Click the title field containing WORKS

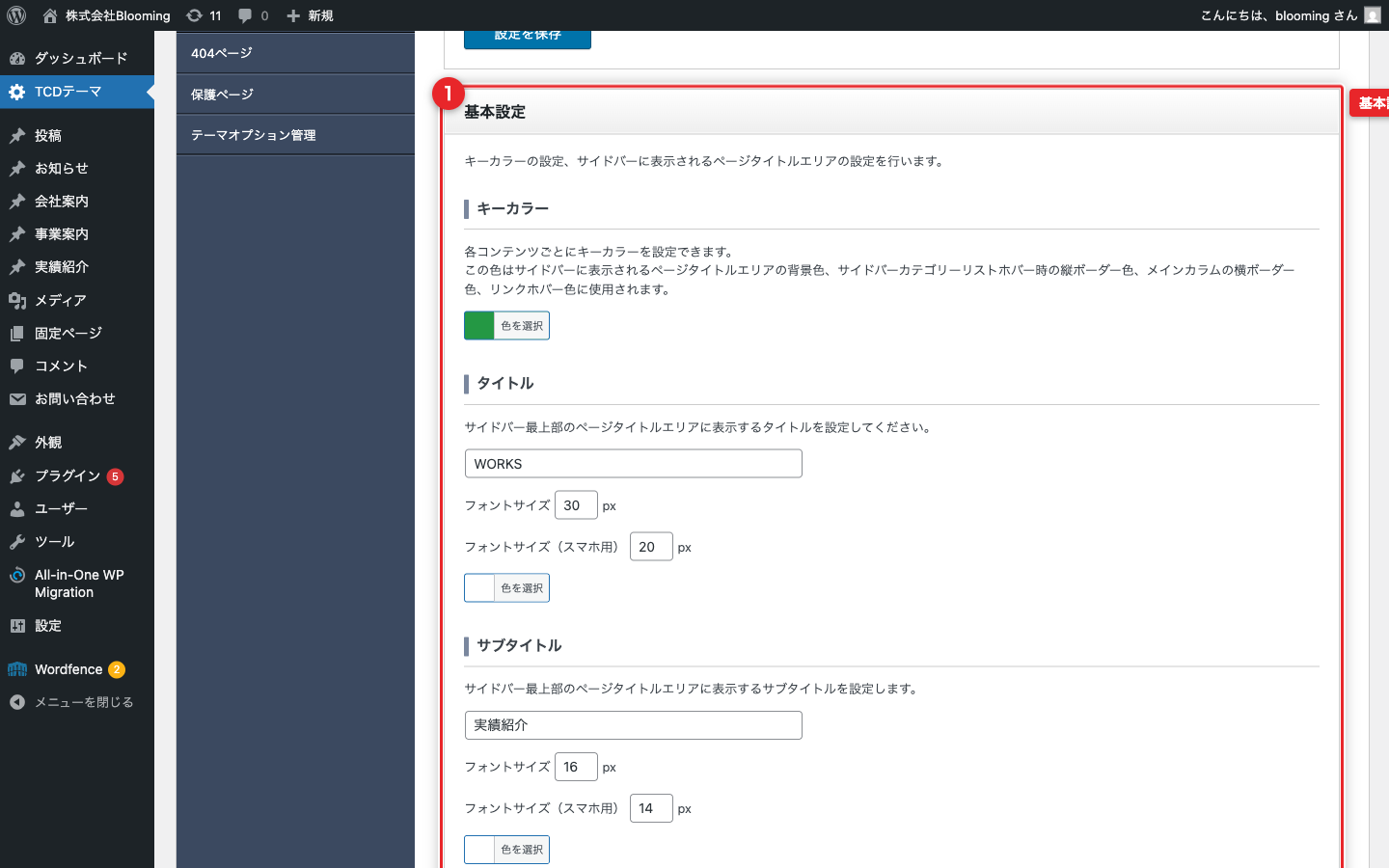coord(634,464)
